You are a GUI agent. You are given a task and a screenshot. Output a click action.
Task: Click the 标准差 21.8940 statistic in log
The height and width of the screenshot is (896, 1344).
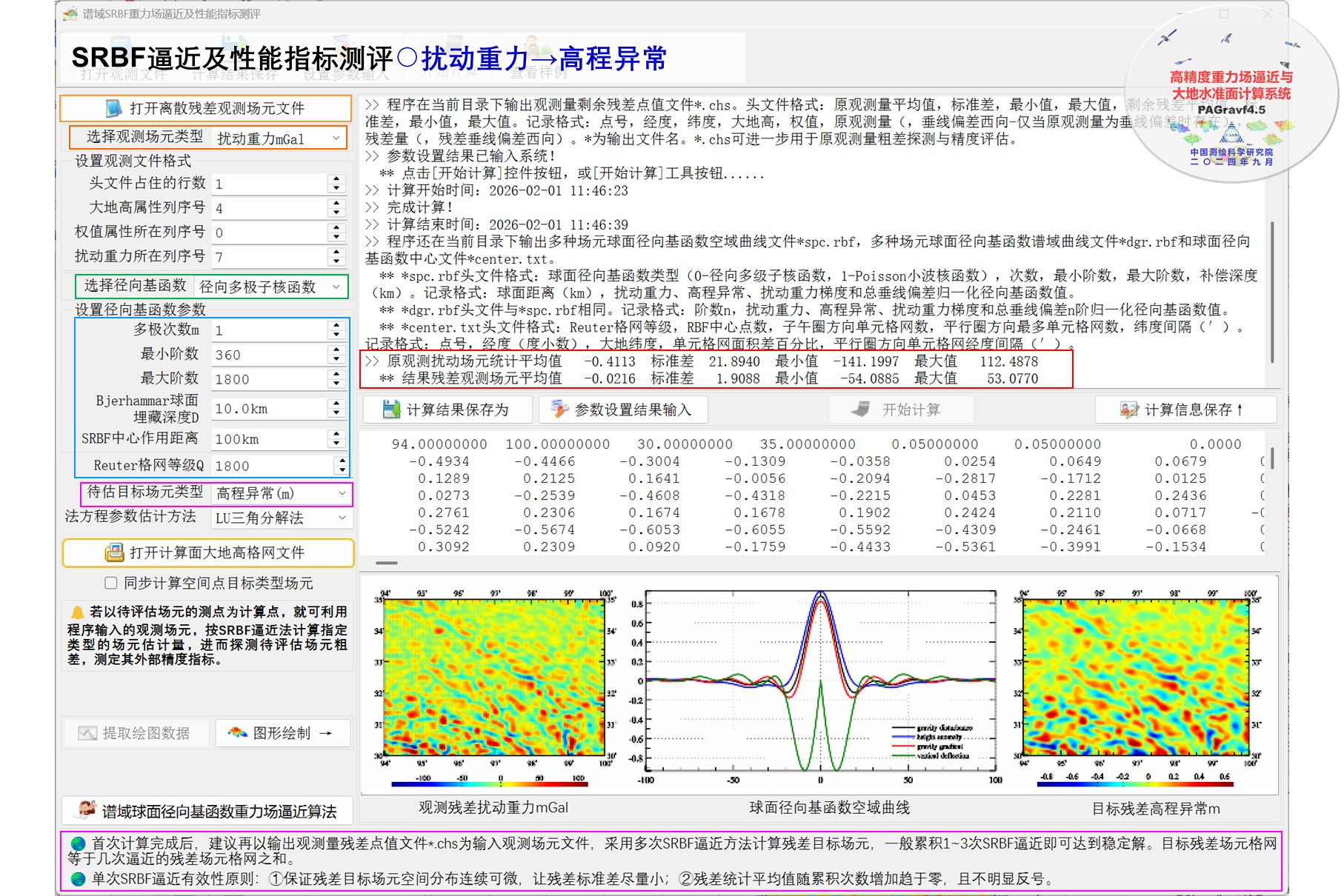tap(705, 361)
